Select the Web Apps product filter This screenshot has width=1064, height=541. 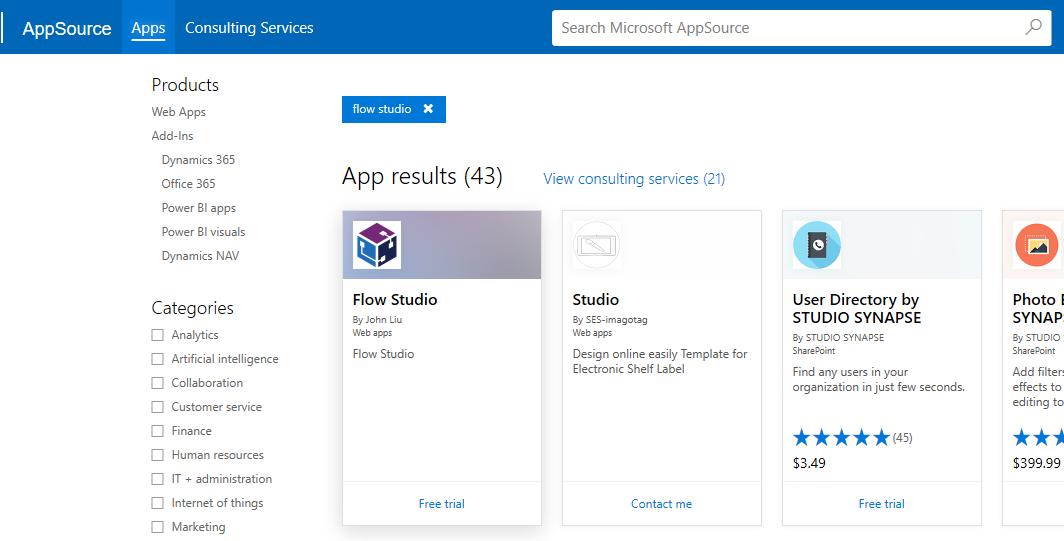pos(178,112)
